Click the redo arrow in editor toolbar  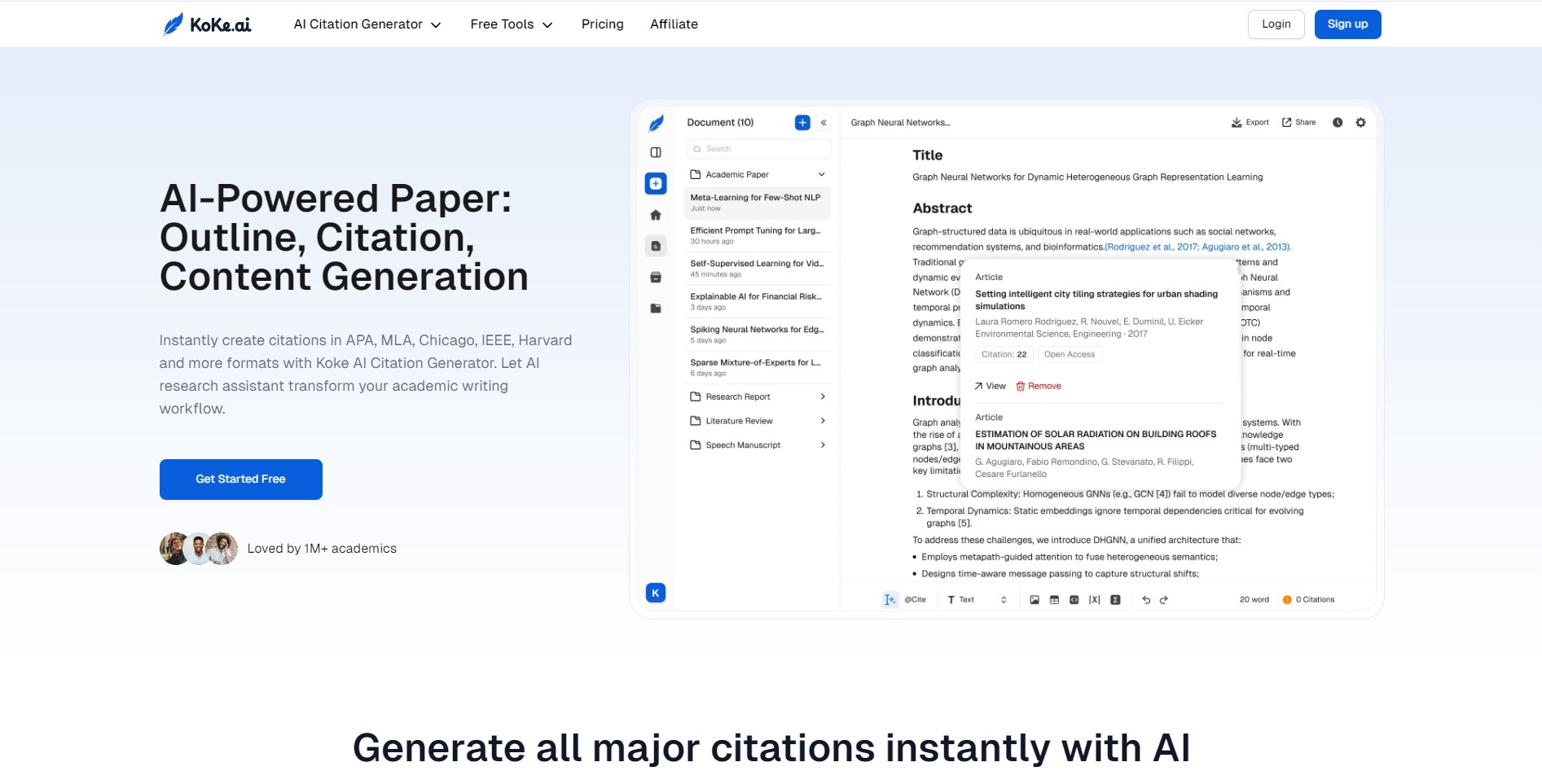(x=1164, y=600)
